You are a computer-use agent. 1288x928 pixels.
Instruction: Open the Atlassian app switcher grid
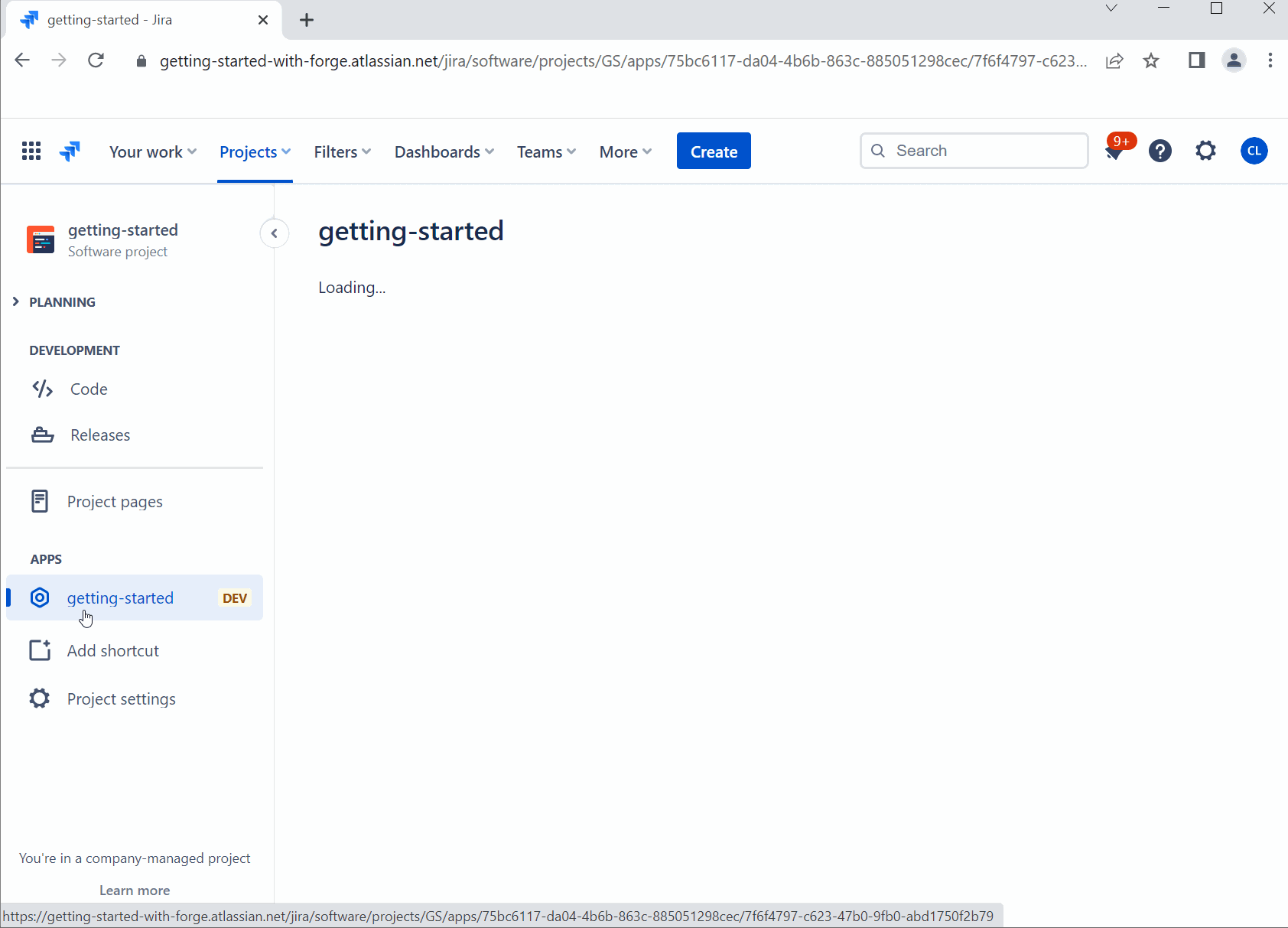pos(31,151)
